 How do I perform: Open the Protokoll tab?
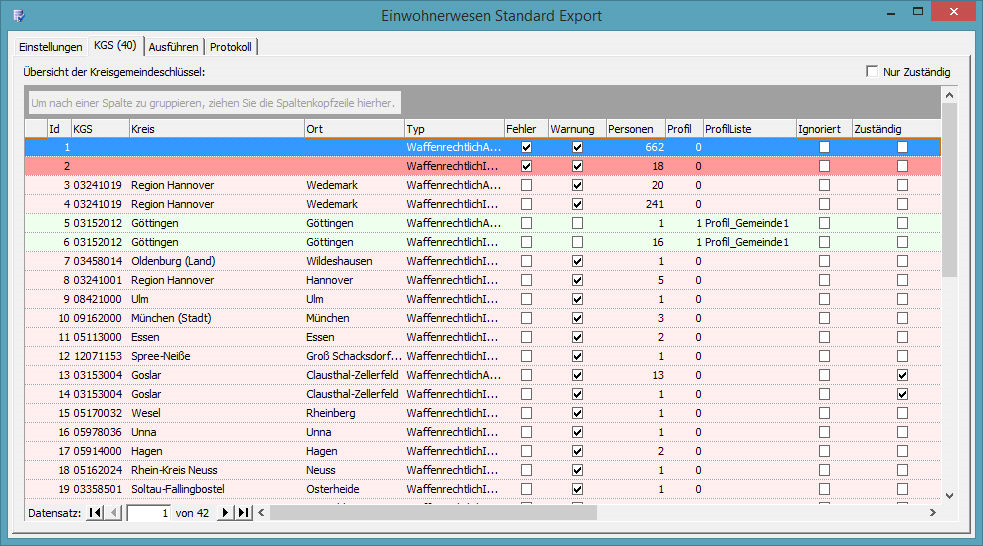[231, 47]
